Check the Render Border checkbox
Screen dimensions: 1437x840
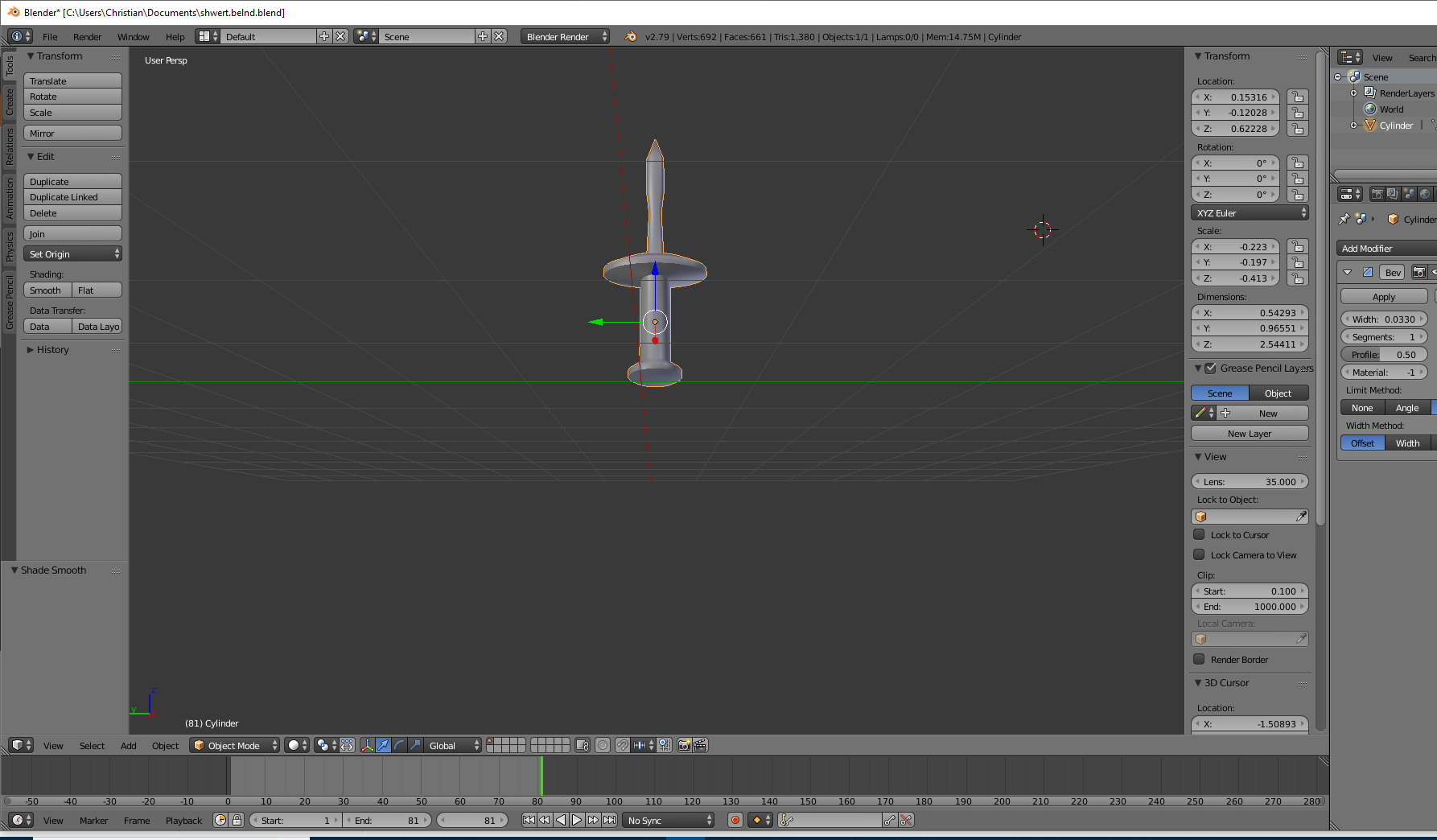[1199, 660]
